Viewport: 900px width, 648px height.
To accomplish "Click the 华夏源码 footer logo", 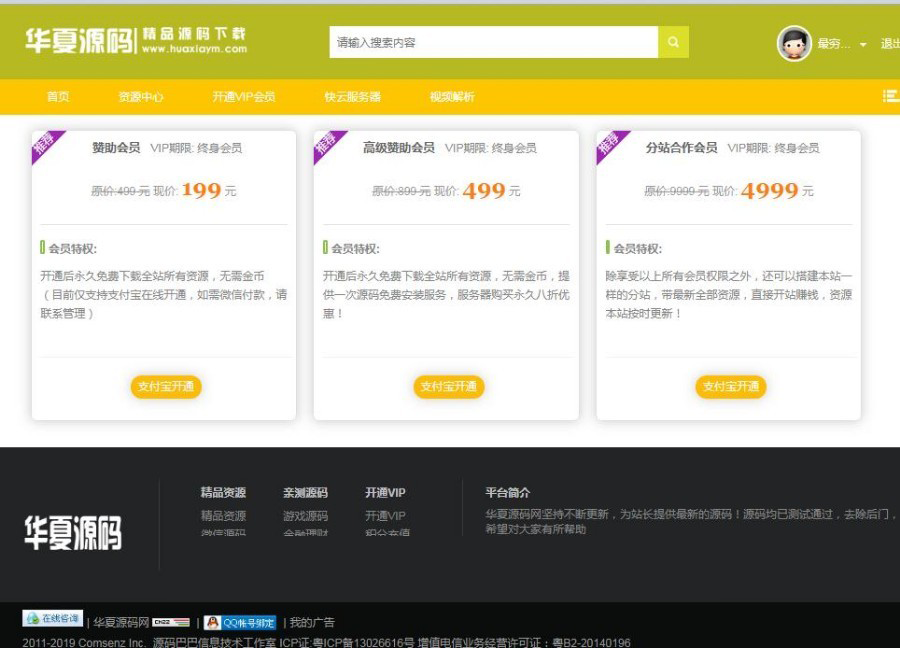I will (73, 533).
